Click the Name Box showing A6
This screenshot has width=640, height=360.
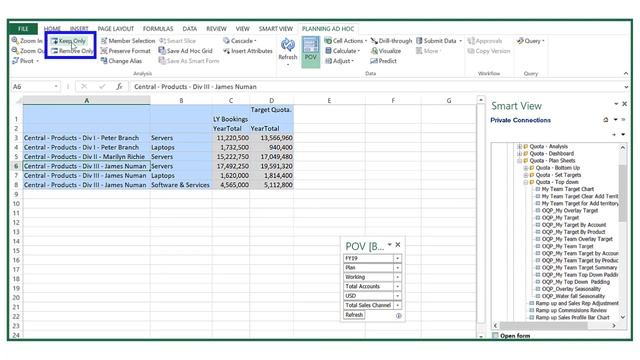[35, 87]
